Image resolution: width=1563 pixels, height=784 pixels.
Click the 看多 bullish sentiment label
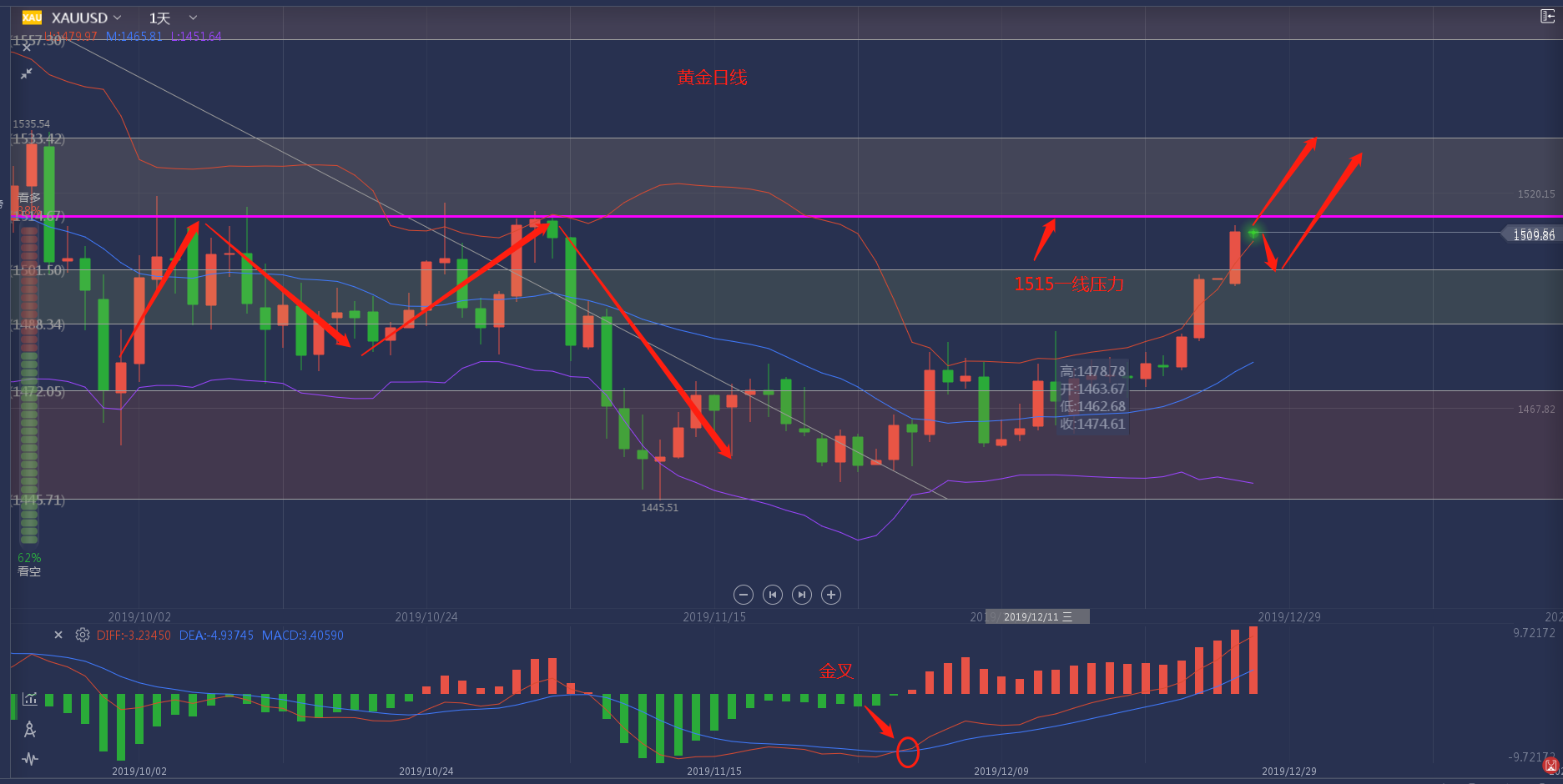29,198
